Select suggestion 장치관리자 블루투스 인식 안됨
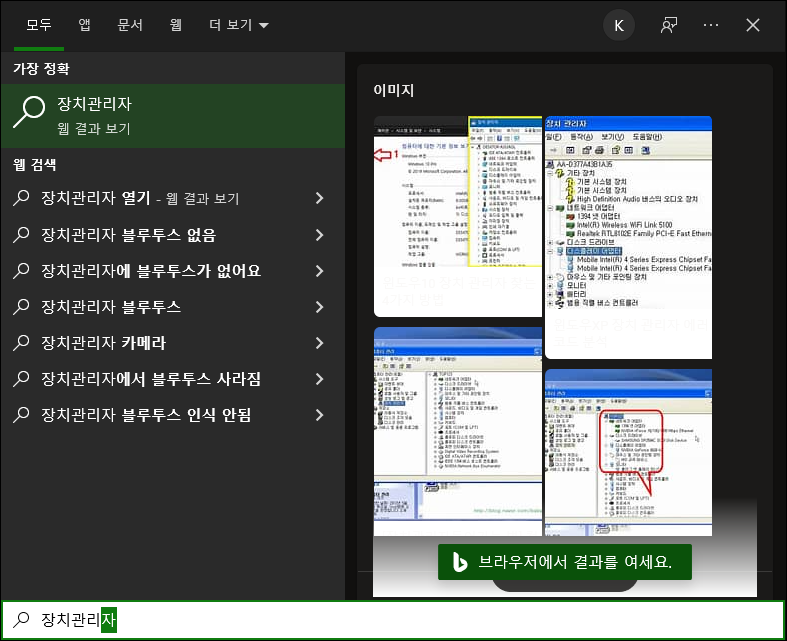Viewport: 787px width, 641px height. 173,415
